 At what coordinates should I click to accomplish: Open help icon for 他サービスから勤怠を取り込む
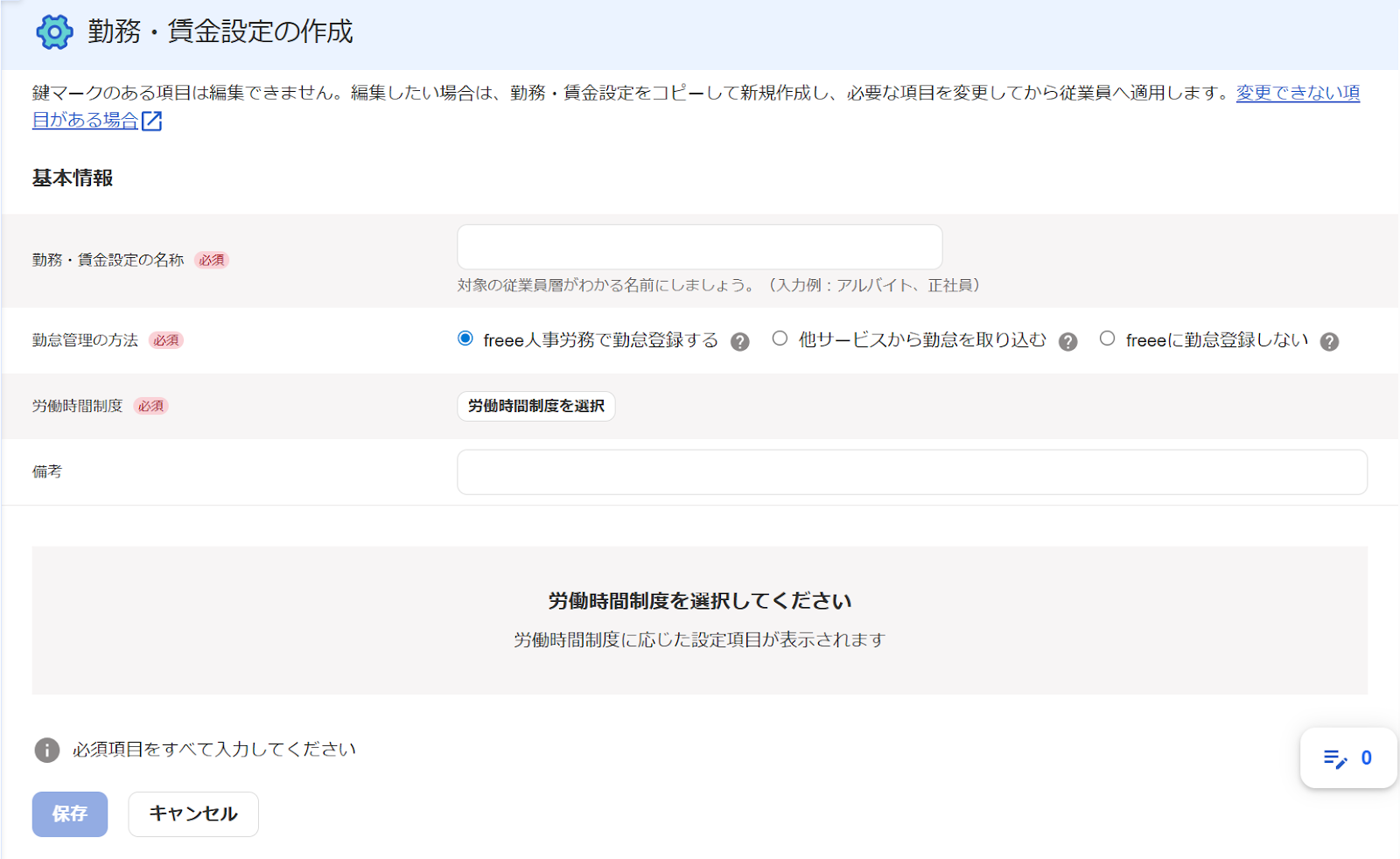point(1067,341)
